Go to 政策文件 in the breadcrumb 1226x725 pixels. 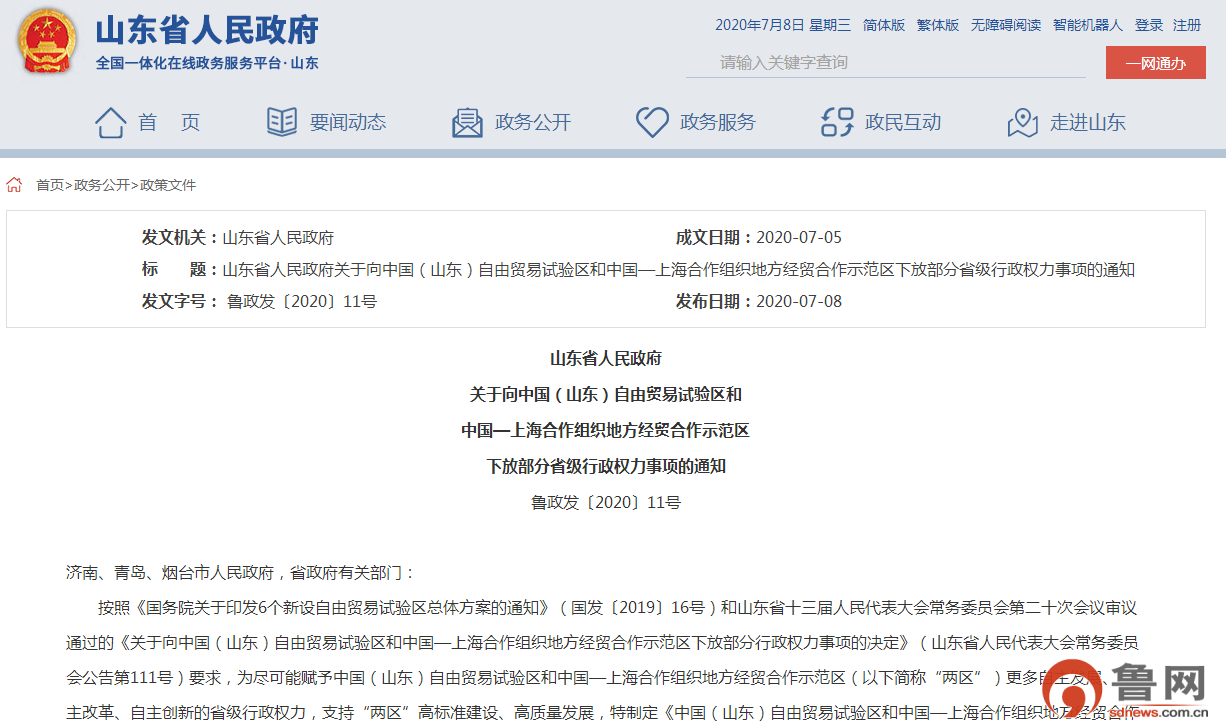pos(168,185)
